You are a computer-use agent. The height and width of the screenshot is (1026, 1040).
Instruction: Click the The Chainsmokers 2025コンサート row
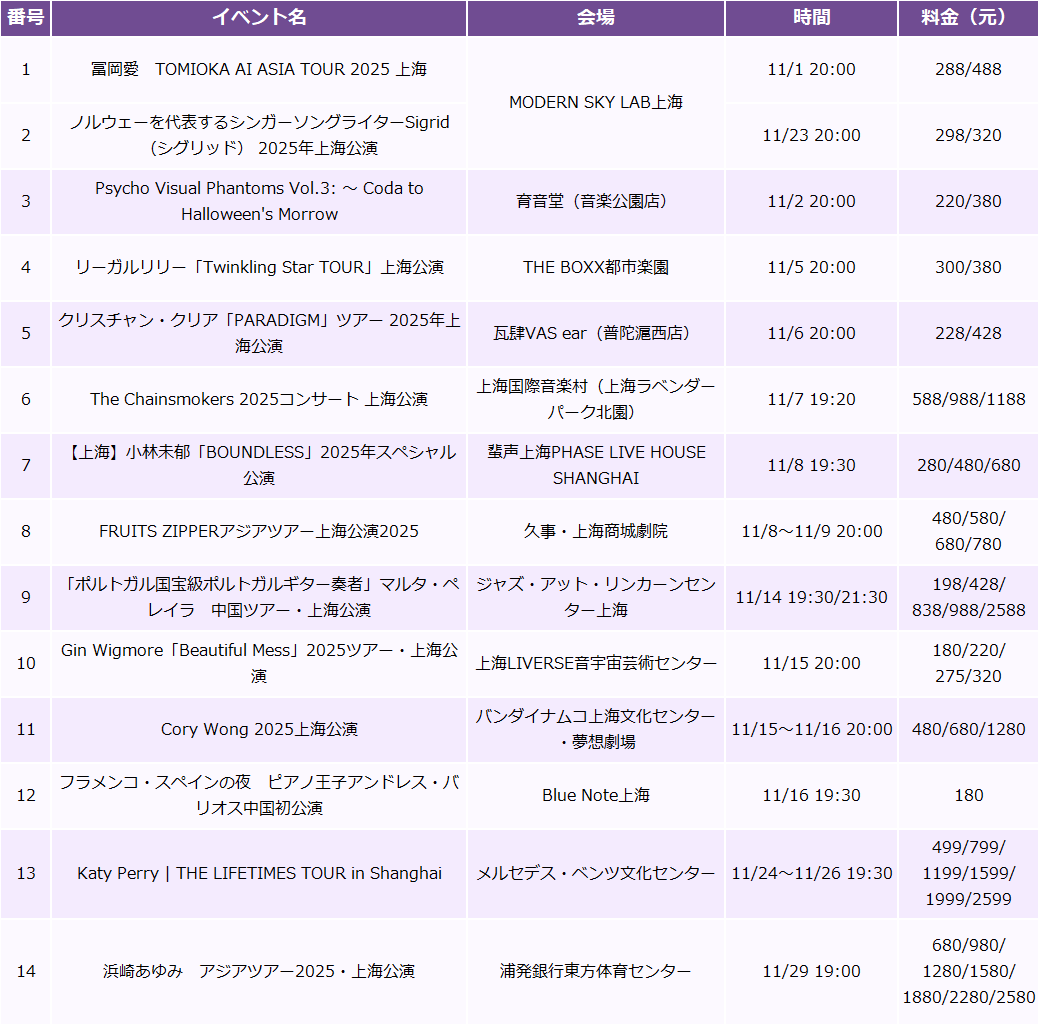[257, 399]
